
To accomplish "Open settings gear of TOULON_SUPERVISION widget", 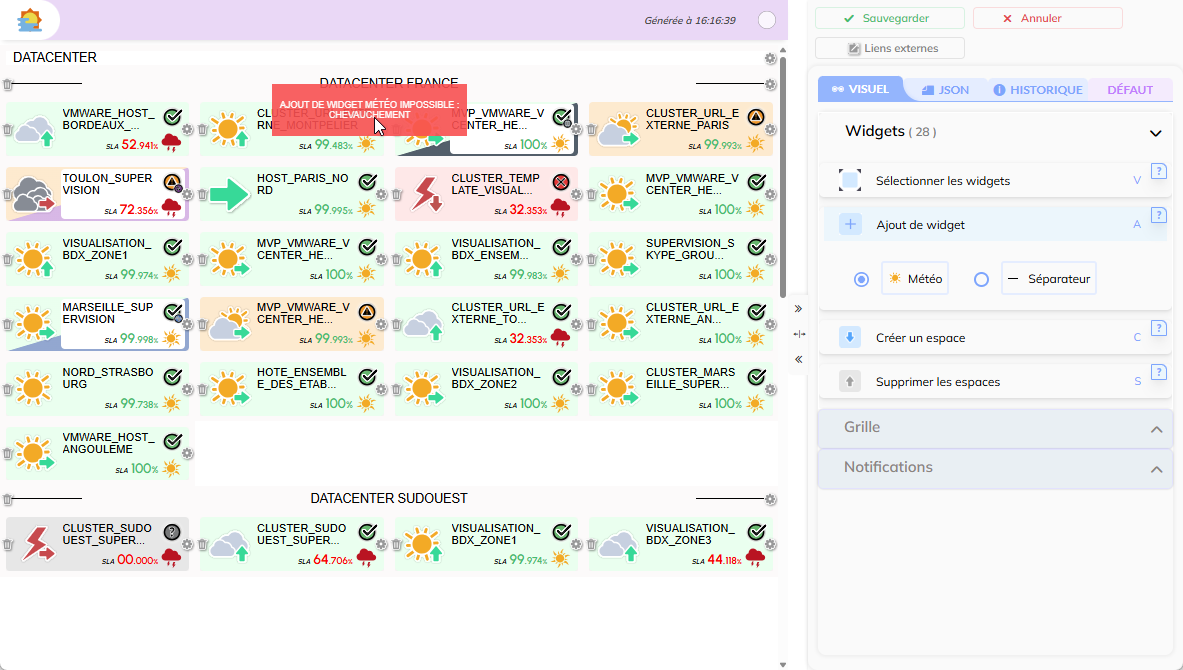I will 188,194.
